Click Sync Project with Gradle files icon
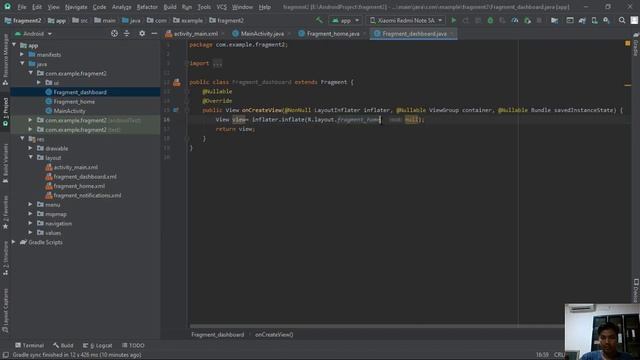This screenshot has height=360, width=640. click(x=582, y=20)
